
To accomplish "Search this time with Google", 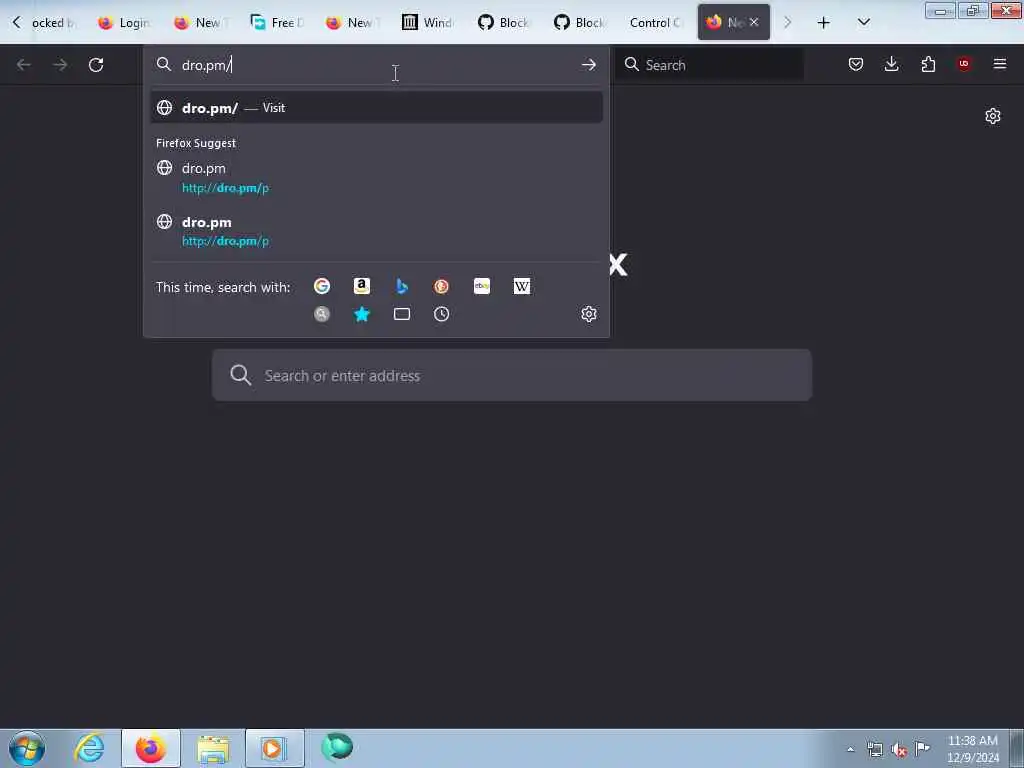I will pos(321,286).
